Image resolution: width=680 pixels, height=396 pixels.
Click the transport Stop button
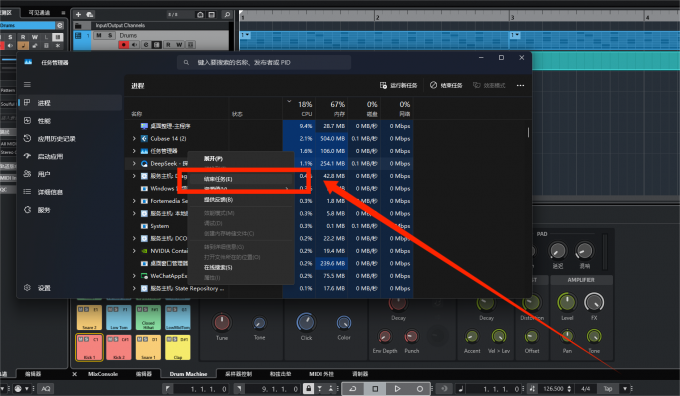(x=376, y=389)
